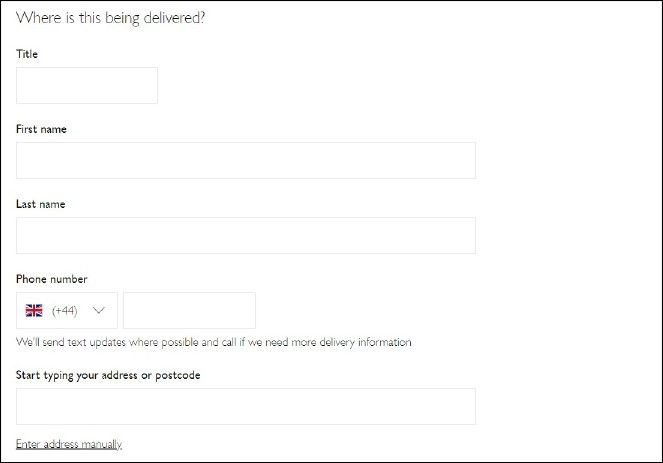Screen dimensions: 663x463
Task: Click the (+44) dialling code text
Action: click(x=65, y=311)
